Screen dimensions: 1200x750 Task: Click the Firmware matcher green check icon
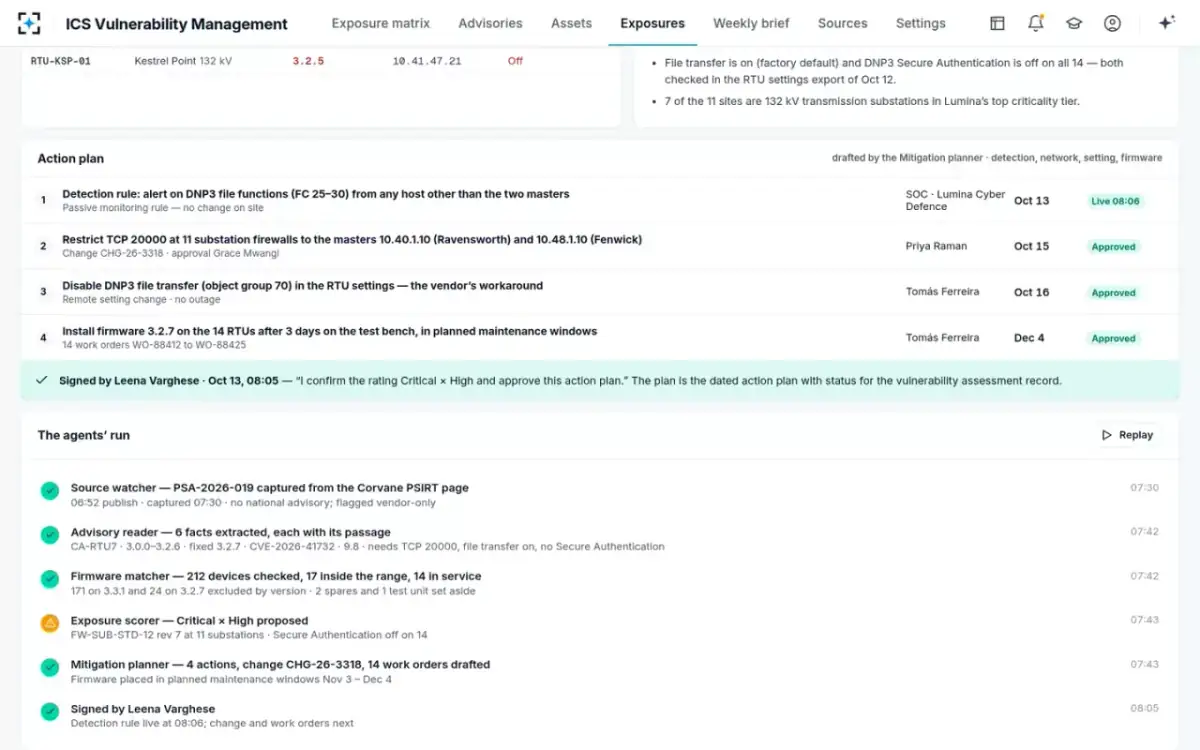click(50, 579)
